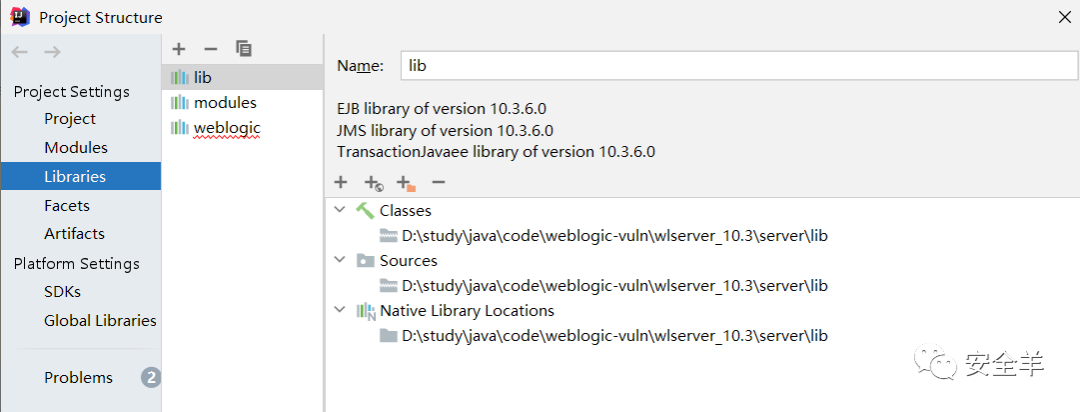Click the Native Library Locations icon
Viewport: 1080px width, 412px height.
pos(366,311)
